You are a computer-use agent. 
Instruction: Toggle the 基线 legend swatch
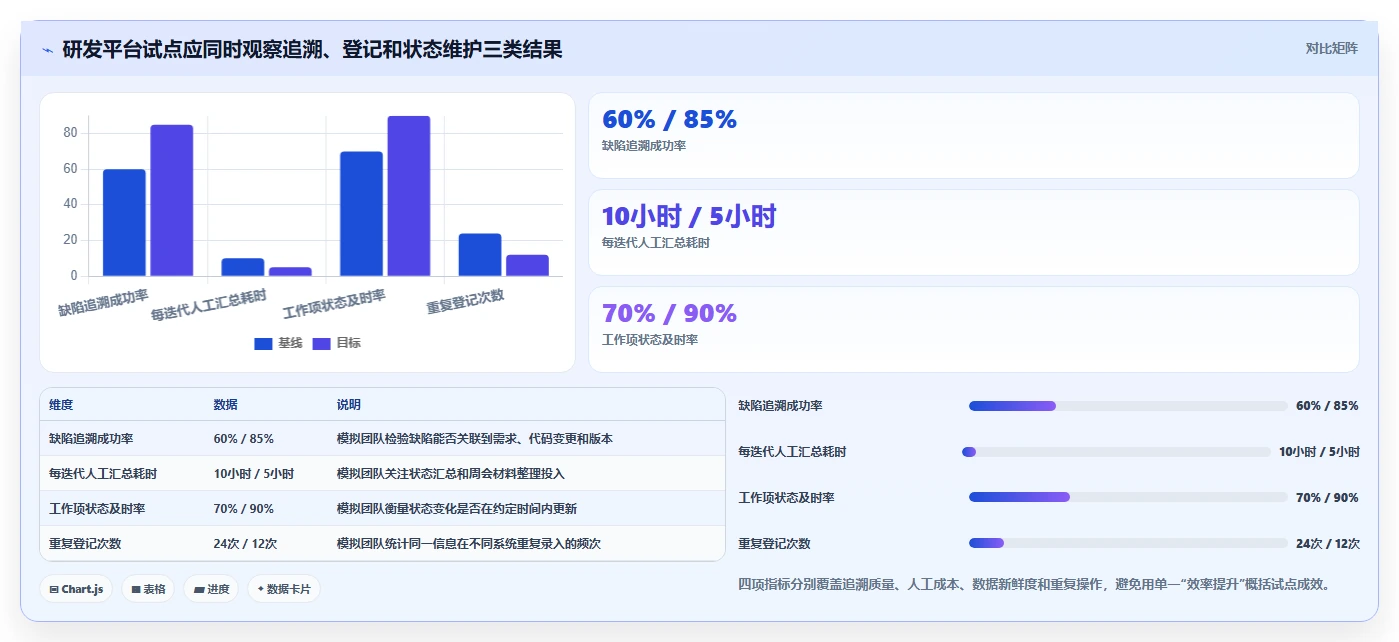click(263, 343)
